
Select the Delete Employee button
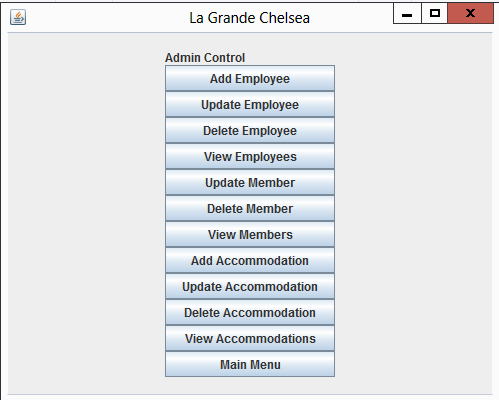click(x=250, y=130)
